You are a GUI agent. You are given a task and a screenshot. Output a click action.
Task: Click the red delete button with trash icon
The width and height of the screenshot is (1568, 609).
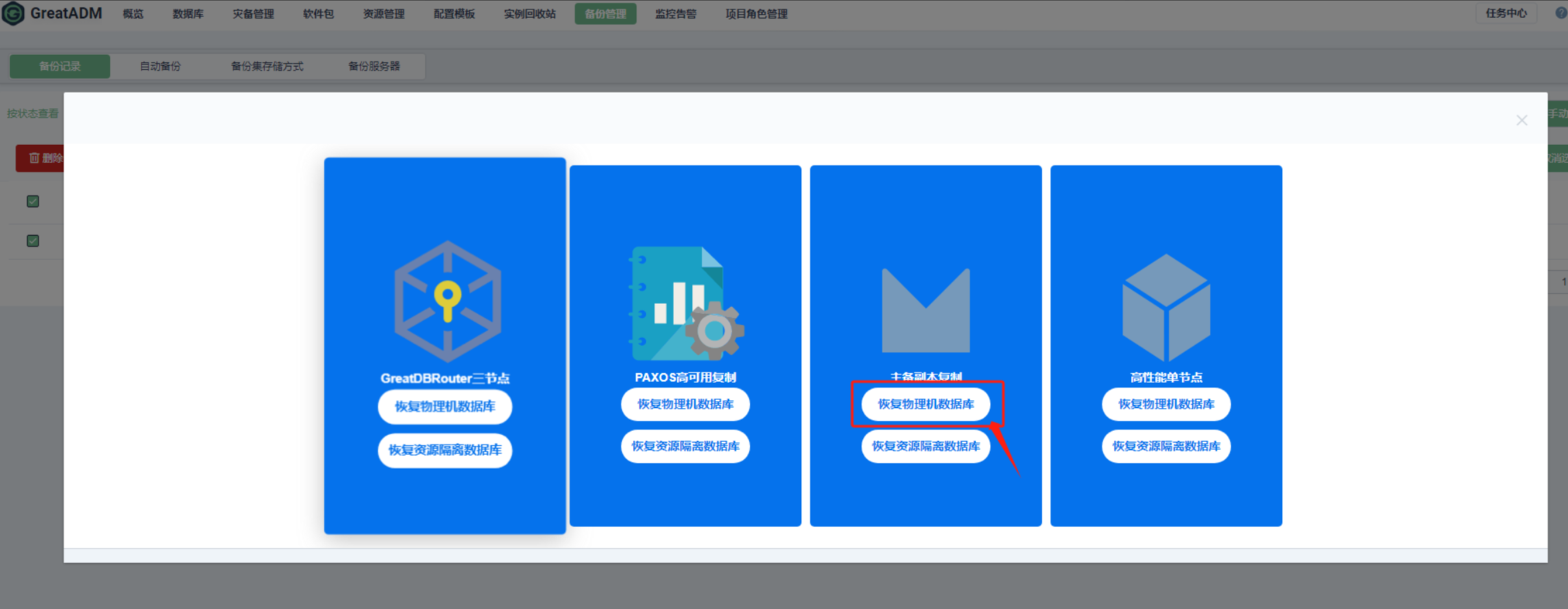(40, 158)
